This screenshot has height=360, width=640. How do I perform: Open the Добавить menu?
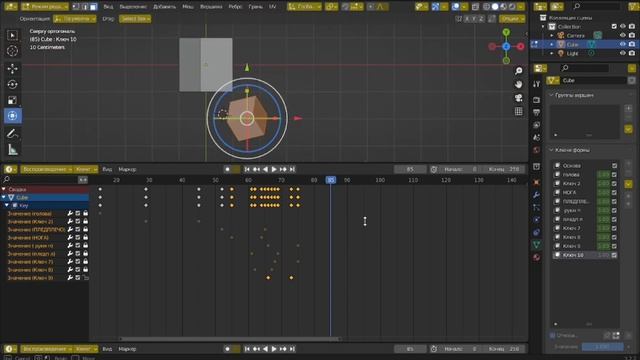pyautogui.click(x=164, y=7)
